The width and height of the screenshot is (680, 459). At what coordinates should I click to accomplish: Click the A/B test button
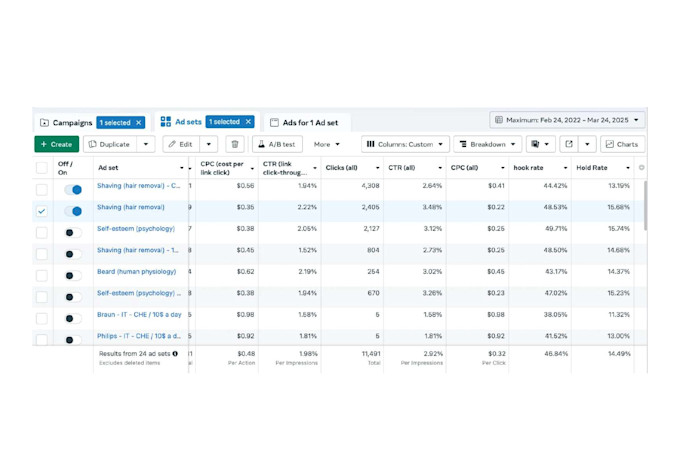point(277,144)
